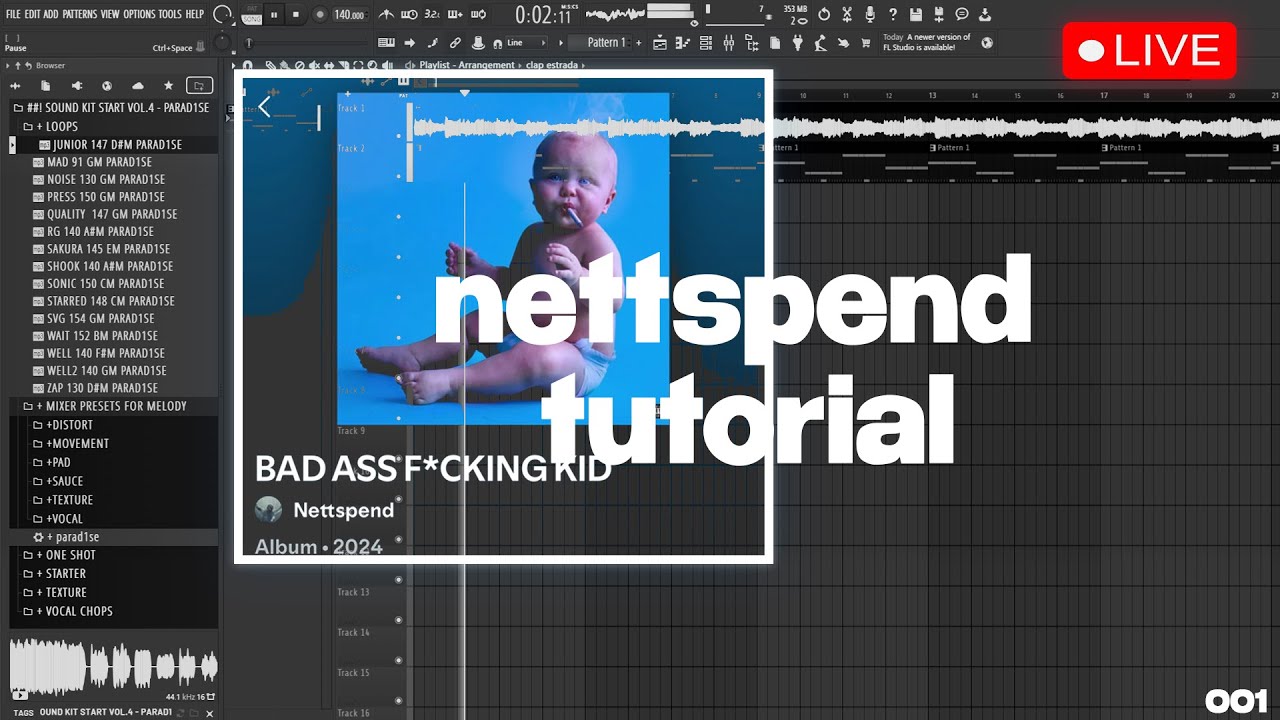Viewport: 1280px width, 720px height.
Task: Click the browser cloud icon
Action: point(138,86)
